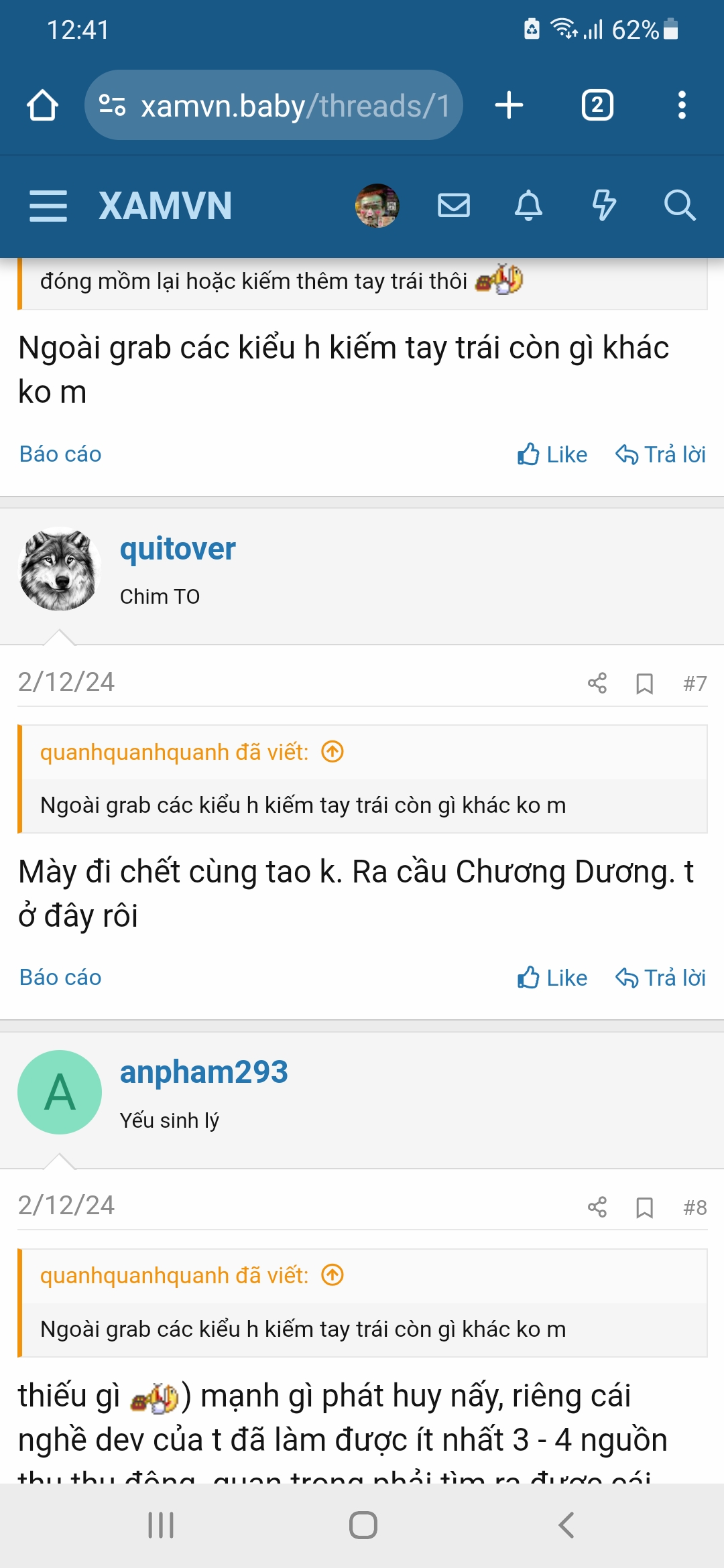Open the inbox envelope icon

454,205
